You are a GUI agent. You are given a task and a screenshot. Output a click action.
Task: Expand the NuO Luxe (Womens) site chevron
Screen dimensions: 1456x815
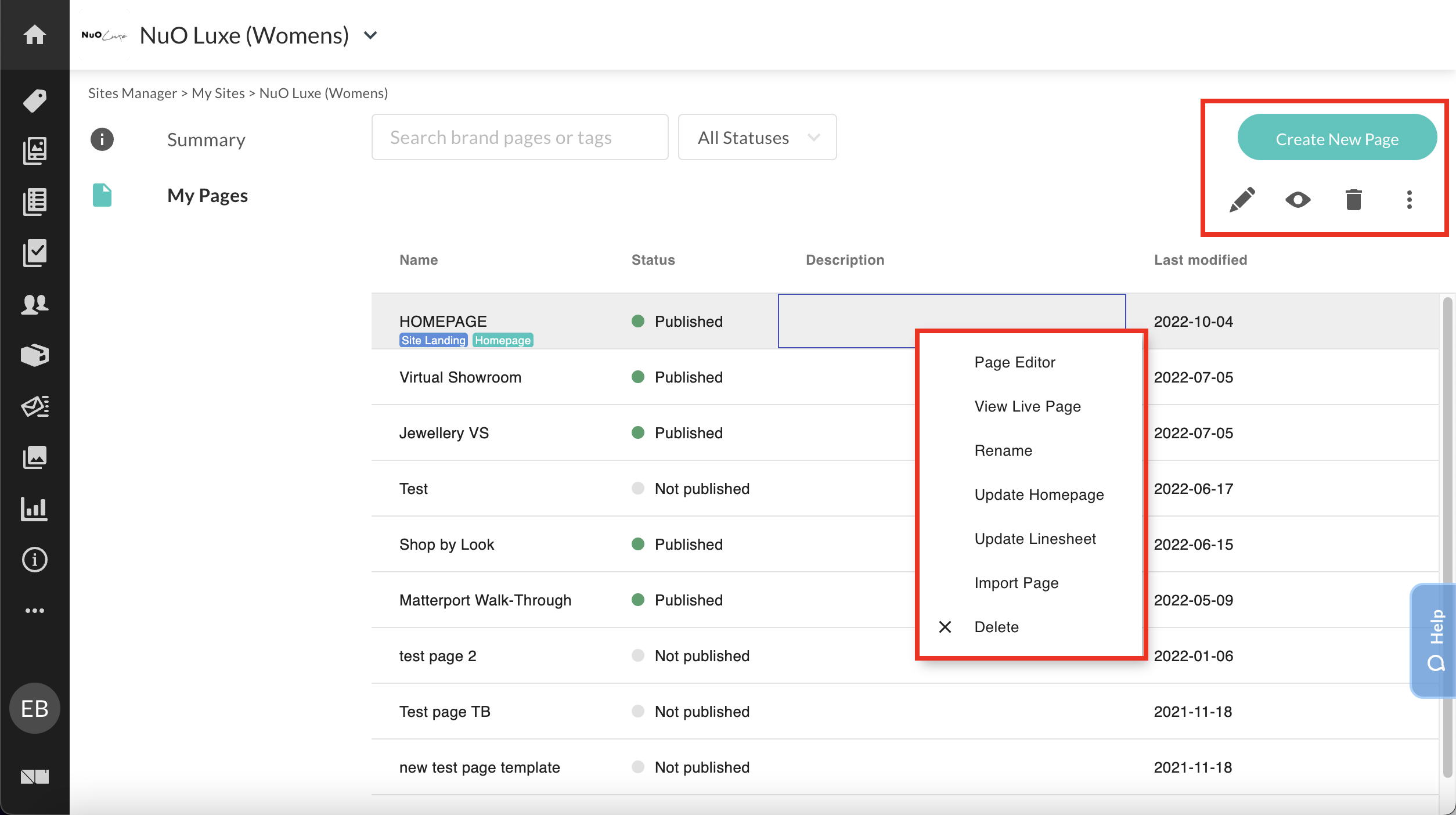(370, 35)
